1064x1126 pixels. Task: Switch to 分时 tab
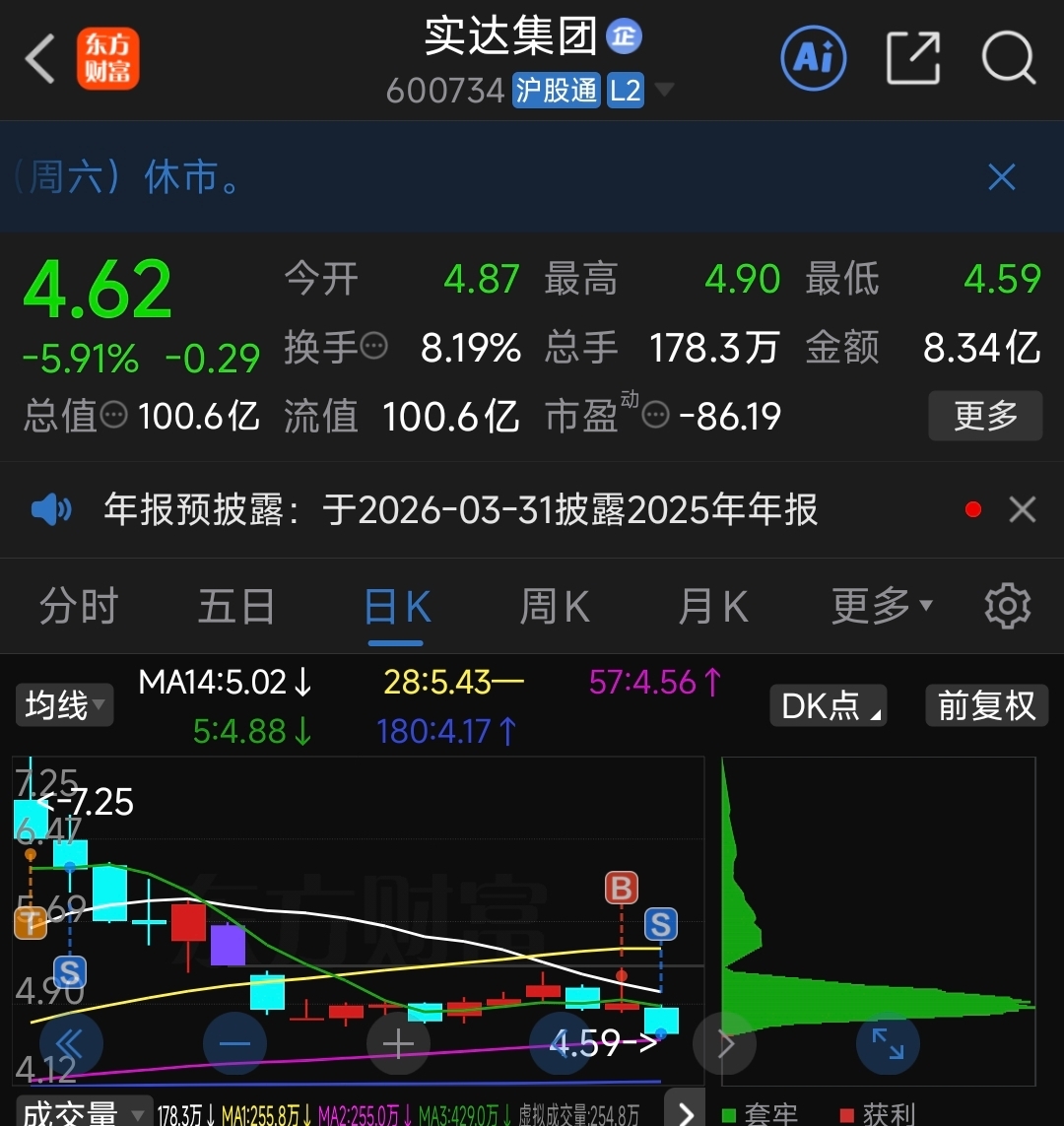pos(79,606)
